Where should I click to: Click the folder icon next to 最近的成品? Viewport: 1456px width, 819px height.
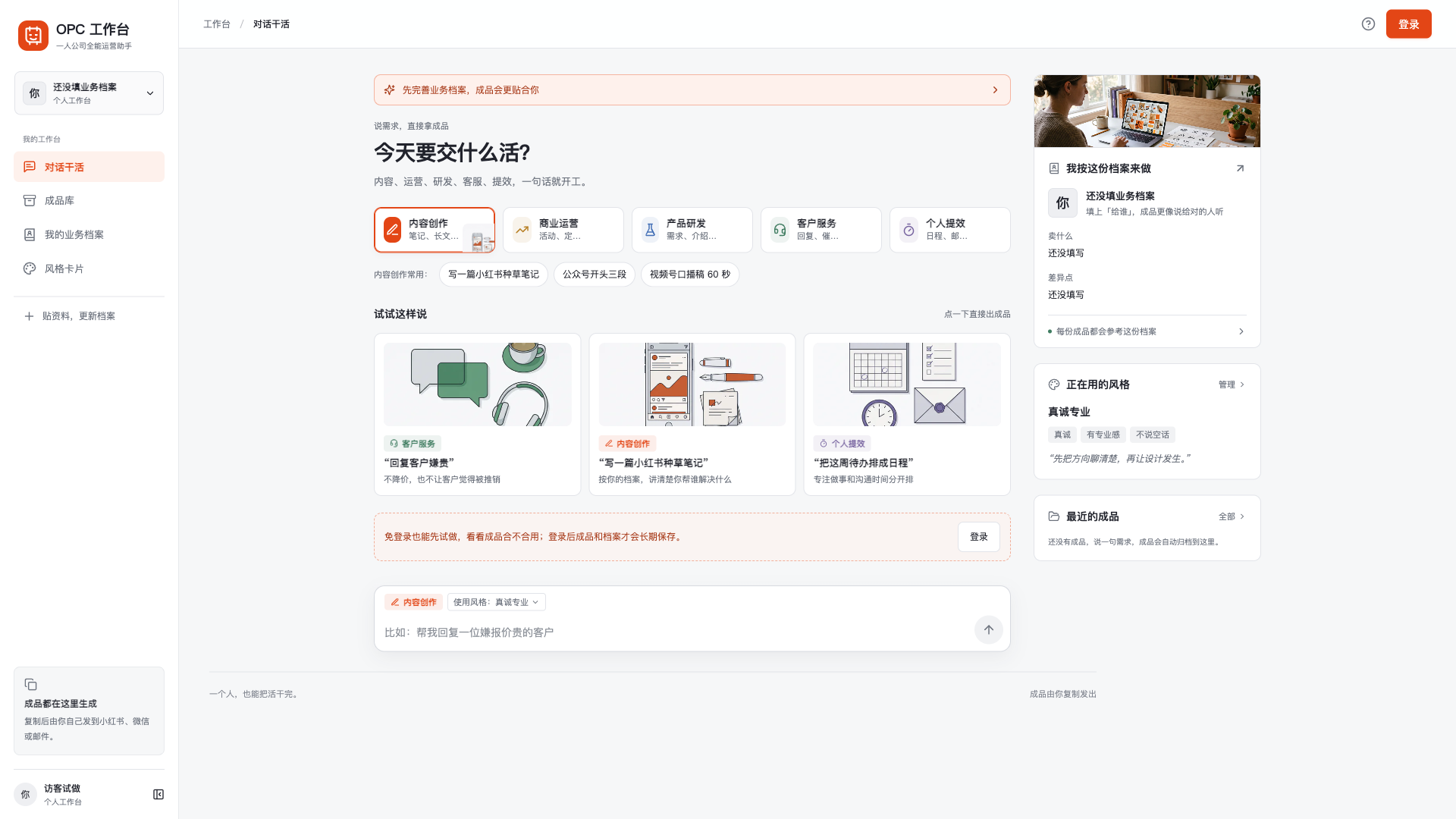[x=1054, y=516]
